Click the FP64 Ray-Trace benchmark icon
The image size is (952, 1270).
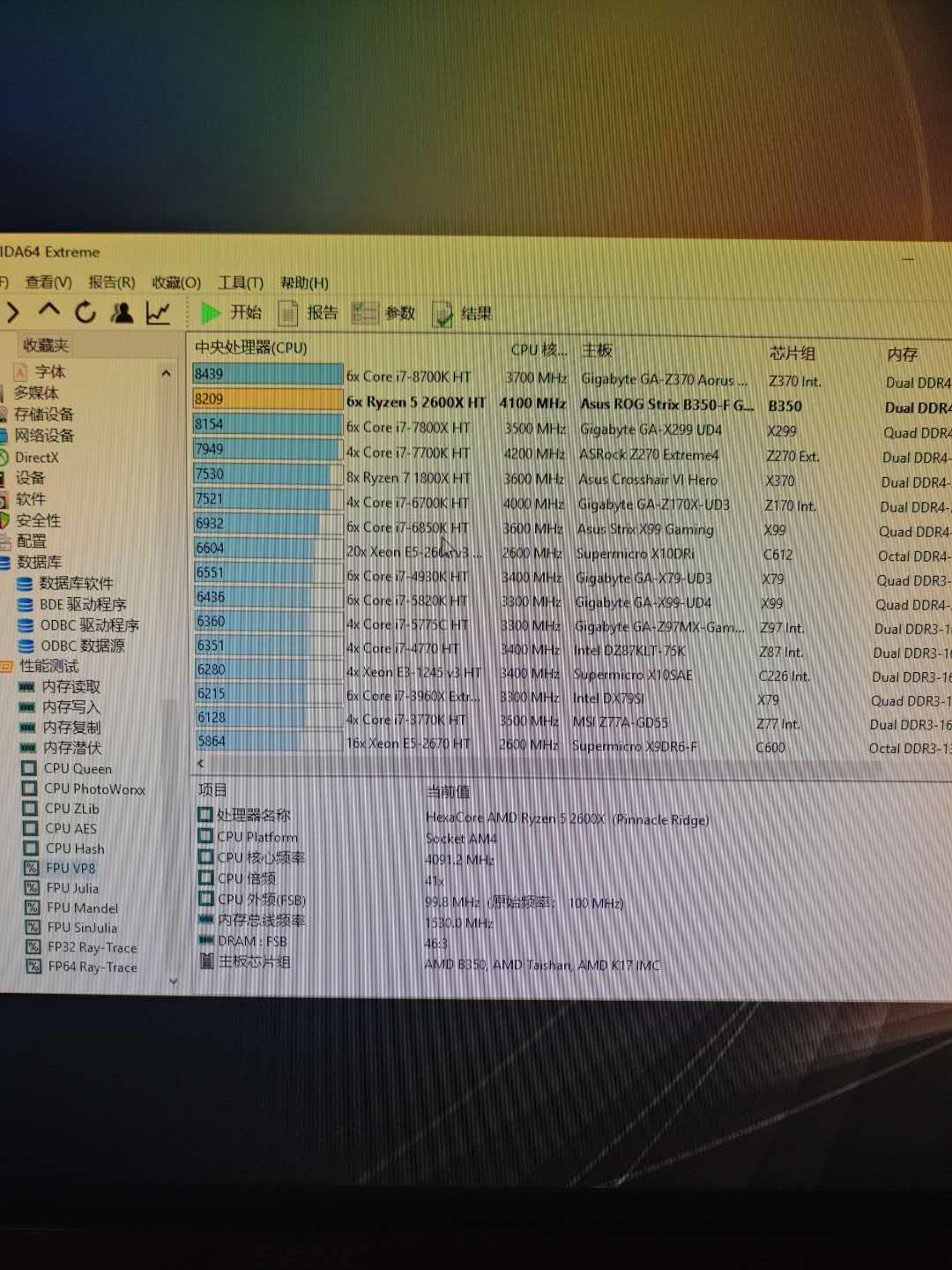tap(33, 967)
